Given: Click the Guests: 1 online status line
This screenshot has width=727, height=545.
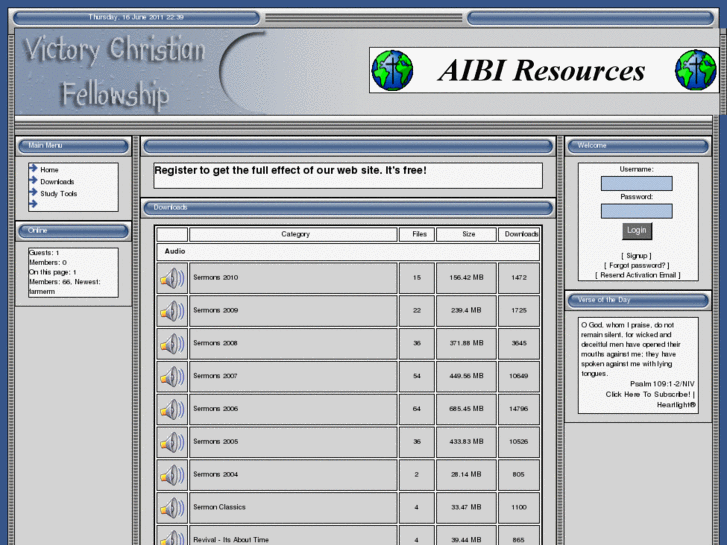Looking at the screenshot, I should pos(44,253).
